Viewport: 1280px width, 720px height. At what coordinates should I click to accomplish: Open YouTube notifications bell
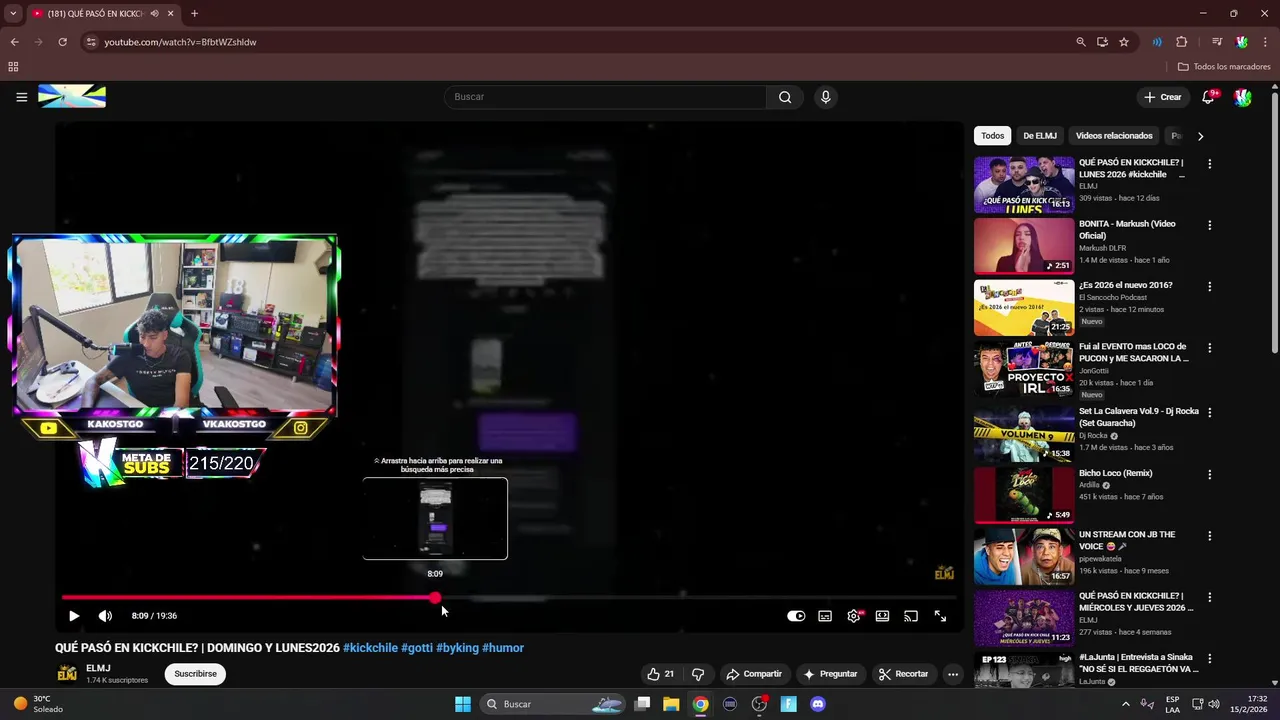pos(1208,97)
